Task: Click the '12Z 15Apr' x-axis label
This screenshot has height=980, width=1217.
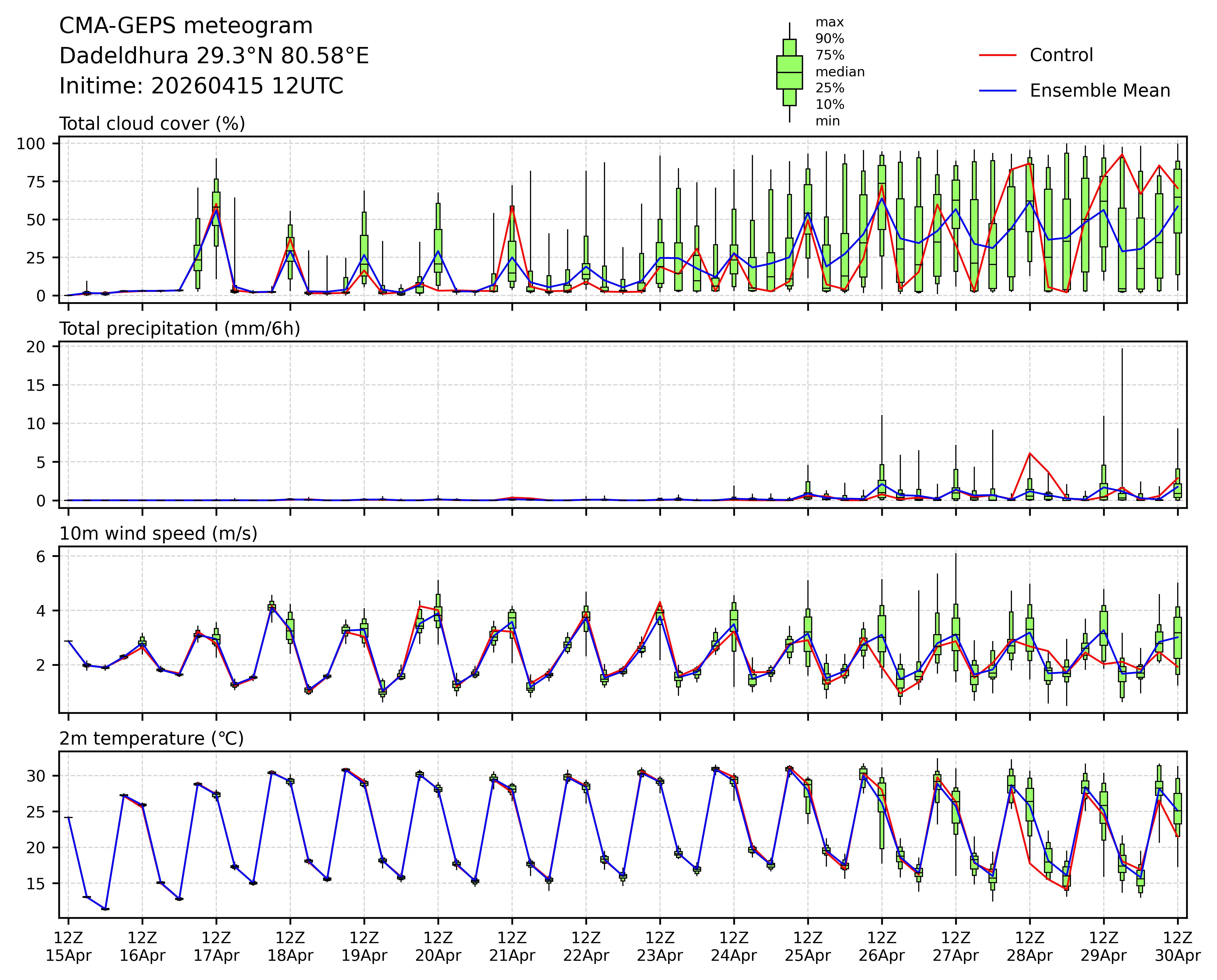Action: [68, 947]
